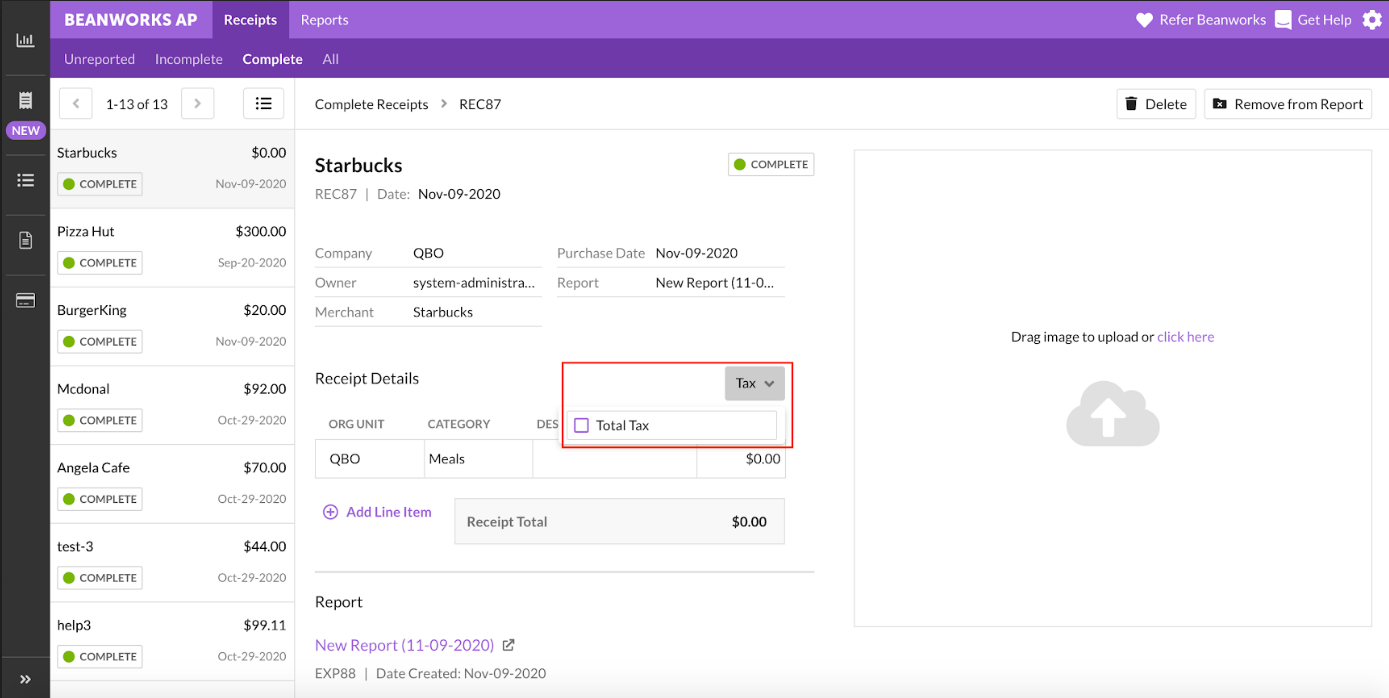Viewport: 1389px width, 698px height.
Task: Click the 1-13 of 13 page indicator
Action: pos(137,104)
